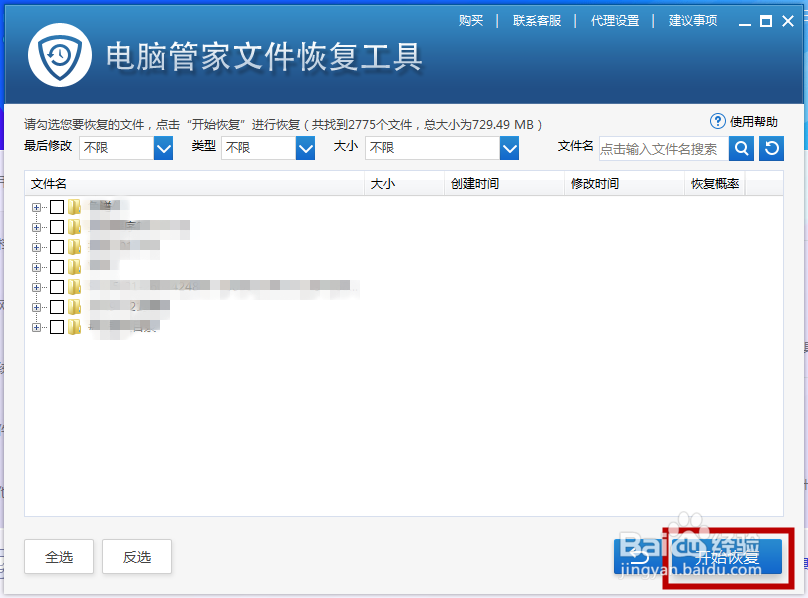Click the return arrow icon beside 开始恢复
Screen dimensions: 808x598
(640, 557)
